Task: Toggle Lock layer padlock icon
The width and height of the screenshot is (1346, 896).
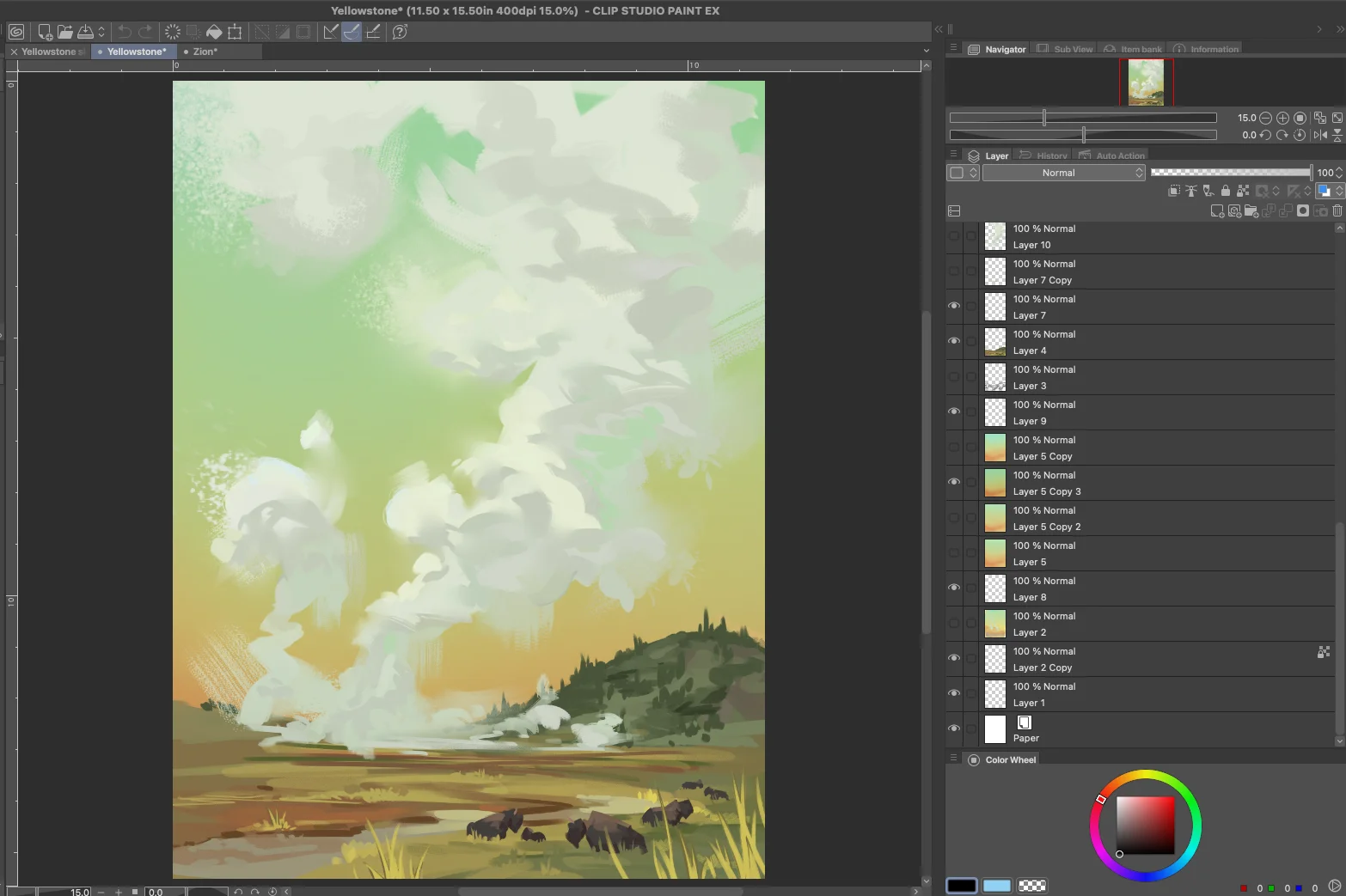Action: point(1226,191)
